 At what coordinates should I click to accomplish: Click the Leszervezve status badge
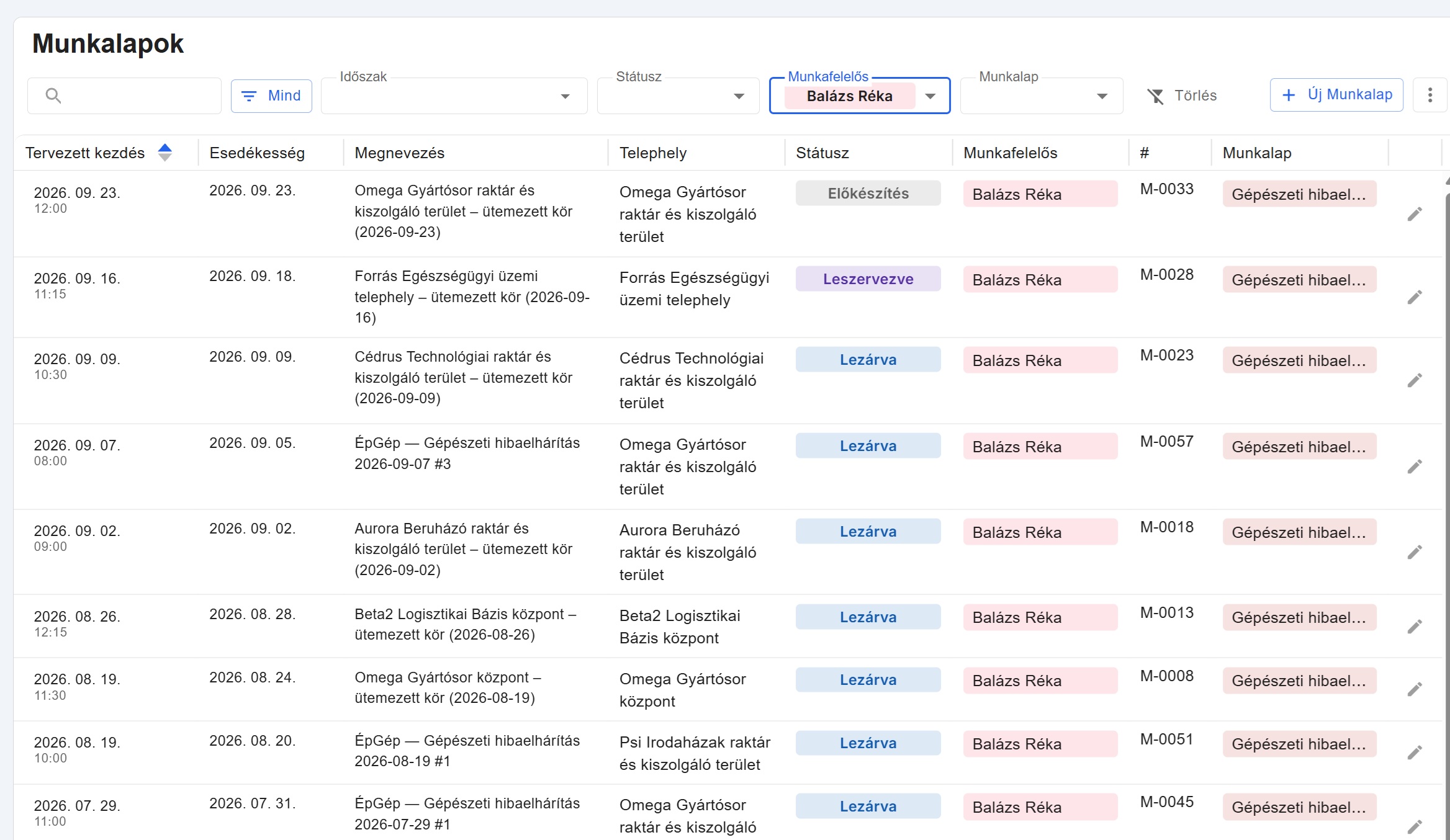click(868, 279)
